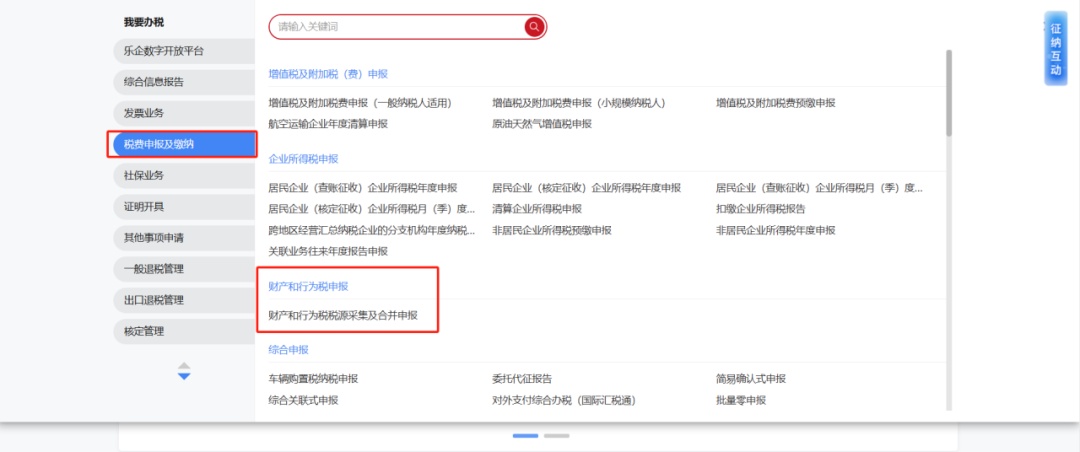The image size is (1080, 452).
Task: Open 财产和行为税税源采集及合并申报 link
Action: tap(343, 315)
